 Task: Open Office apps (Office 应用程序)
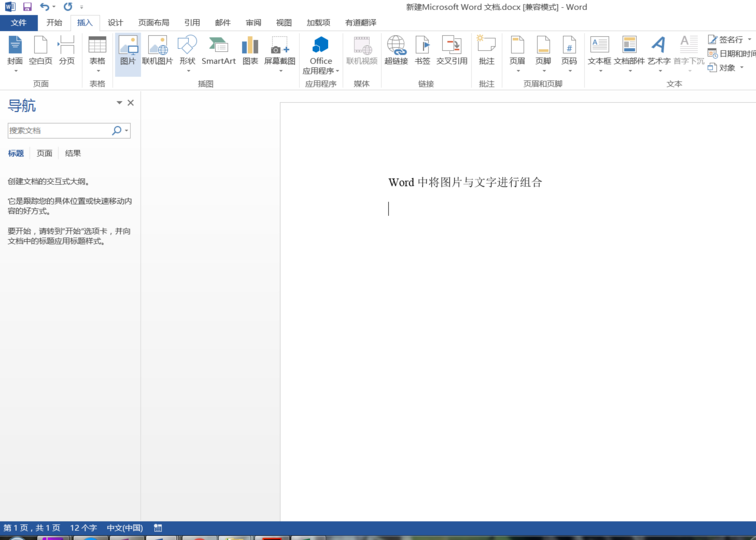pyautogui.click(x=321, y=55)
